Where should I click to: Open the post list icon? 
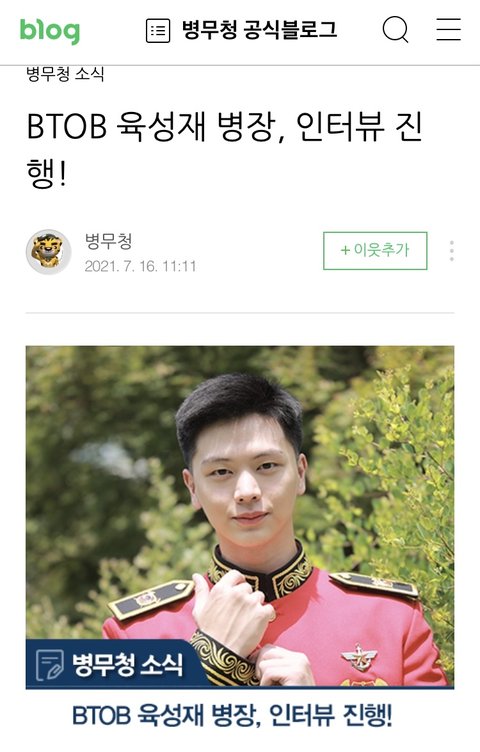tap(157, 31)
